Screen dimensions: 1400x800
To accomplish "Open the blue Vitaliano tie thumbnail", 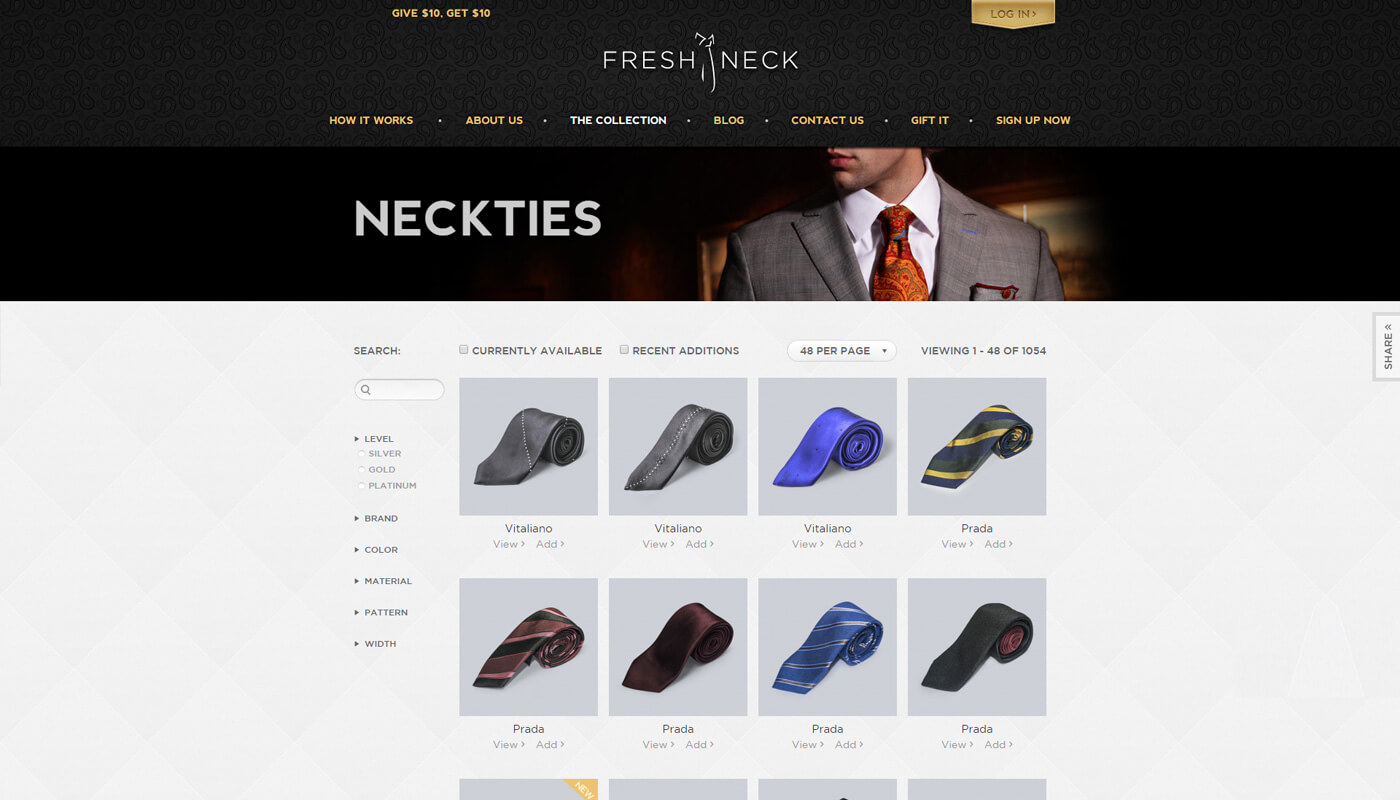I will pyautogui.click(x=827, y=446).
